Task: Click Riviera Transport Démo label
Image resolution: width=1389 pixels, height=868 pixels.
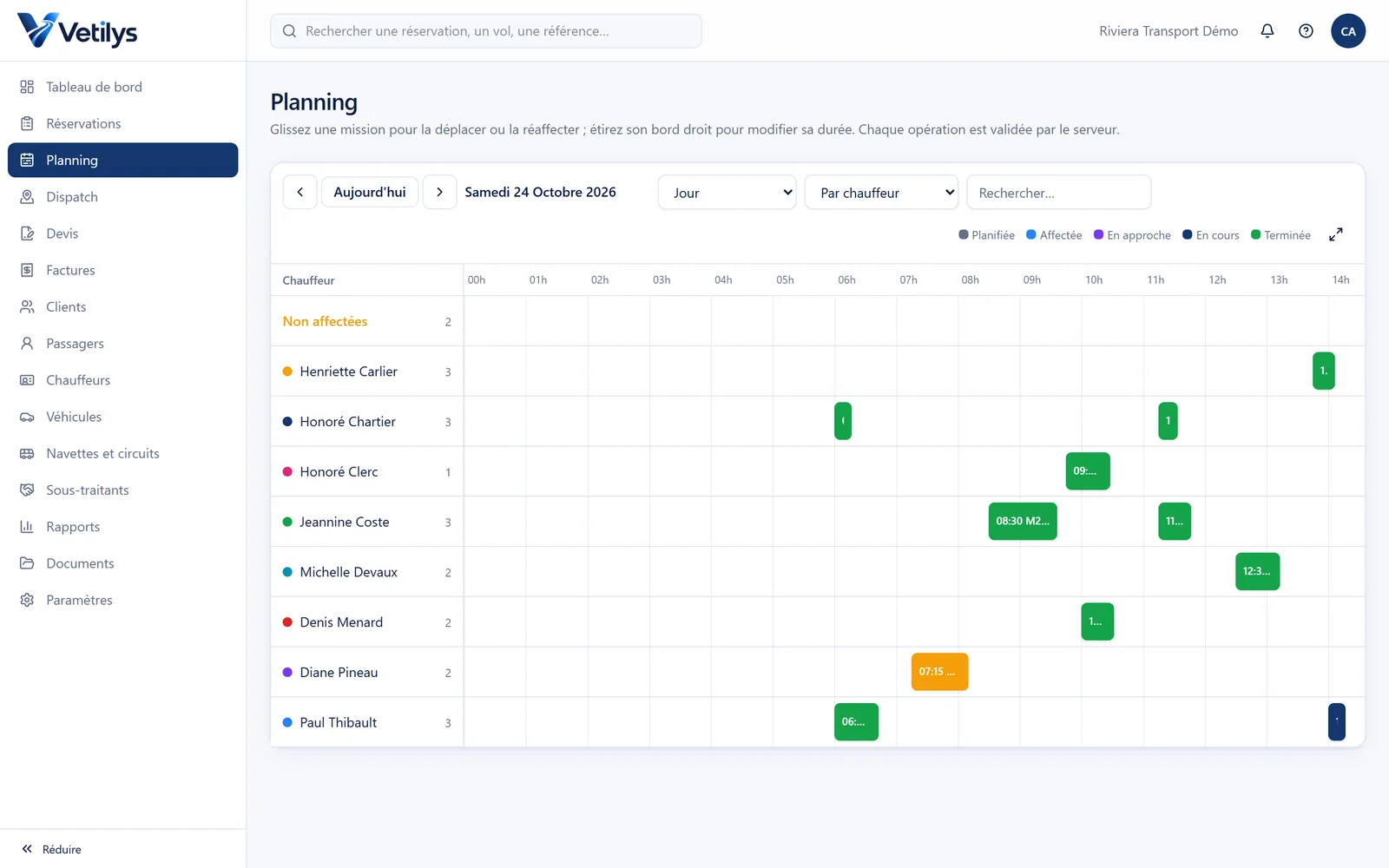Action: click(1168, 31)
